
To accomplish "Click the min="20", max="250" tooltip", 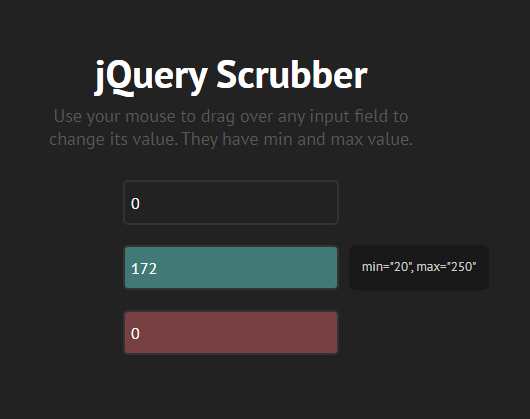I will [x=419, y=267].
